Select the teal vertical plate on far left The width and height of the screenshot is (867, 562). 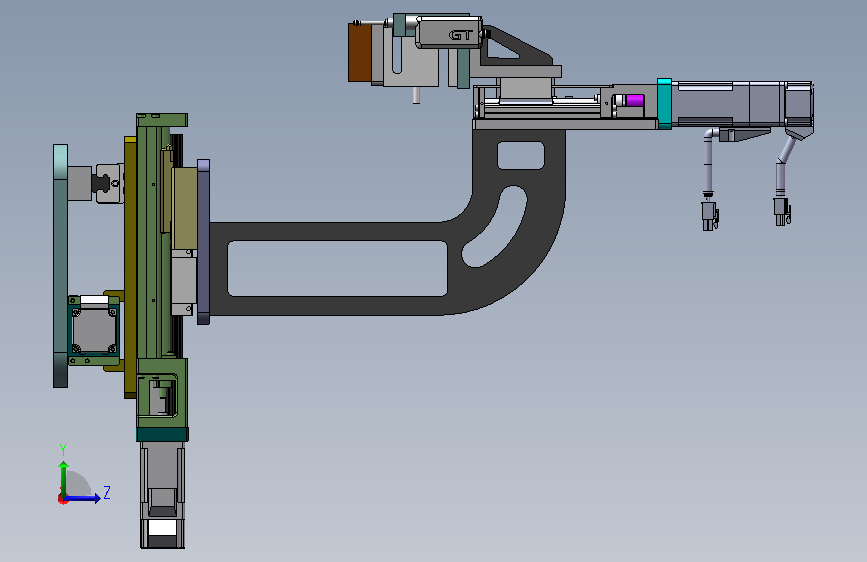[60, 266]
